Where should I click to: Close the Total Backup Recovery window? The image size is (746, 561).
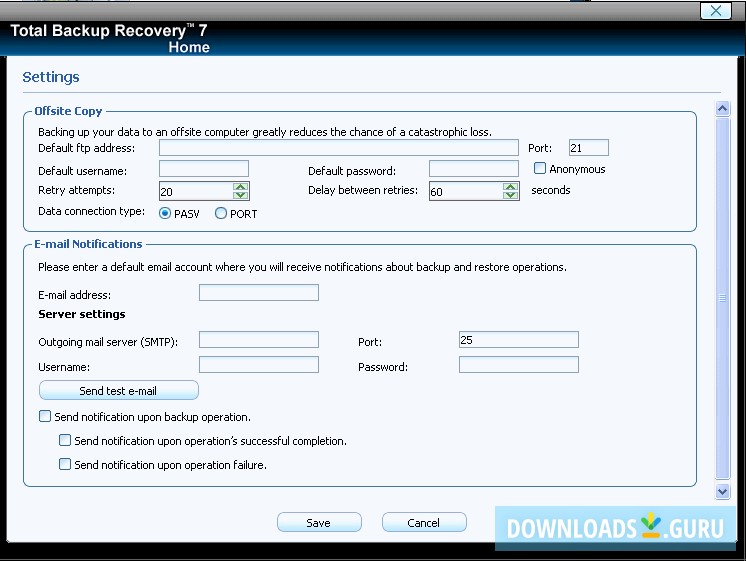coord(716,11)
